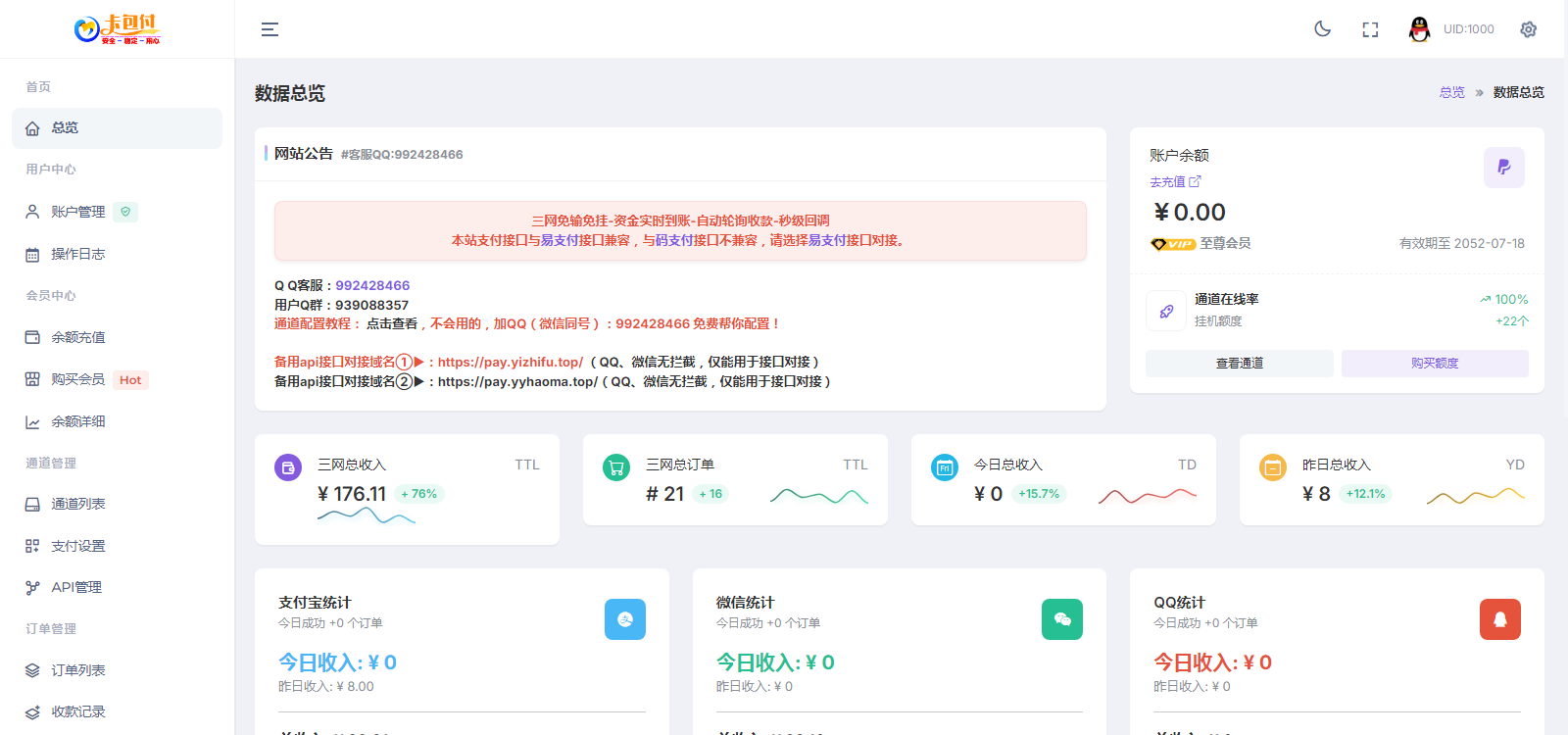The image size is (1568, 735).
Task: Click the +12.1% badge in 昨日总收入
Action: click(x=1365, y=494)
